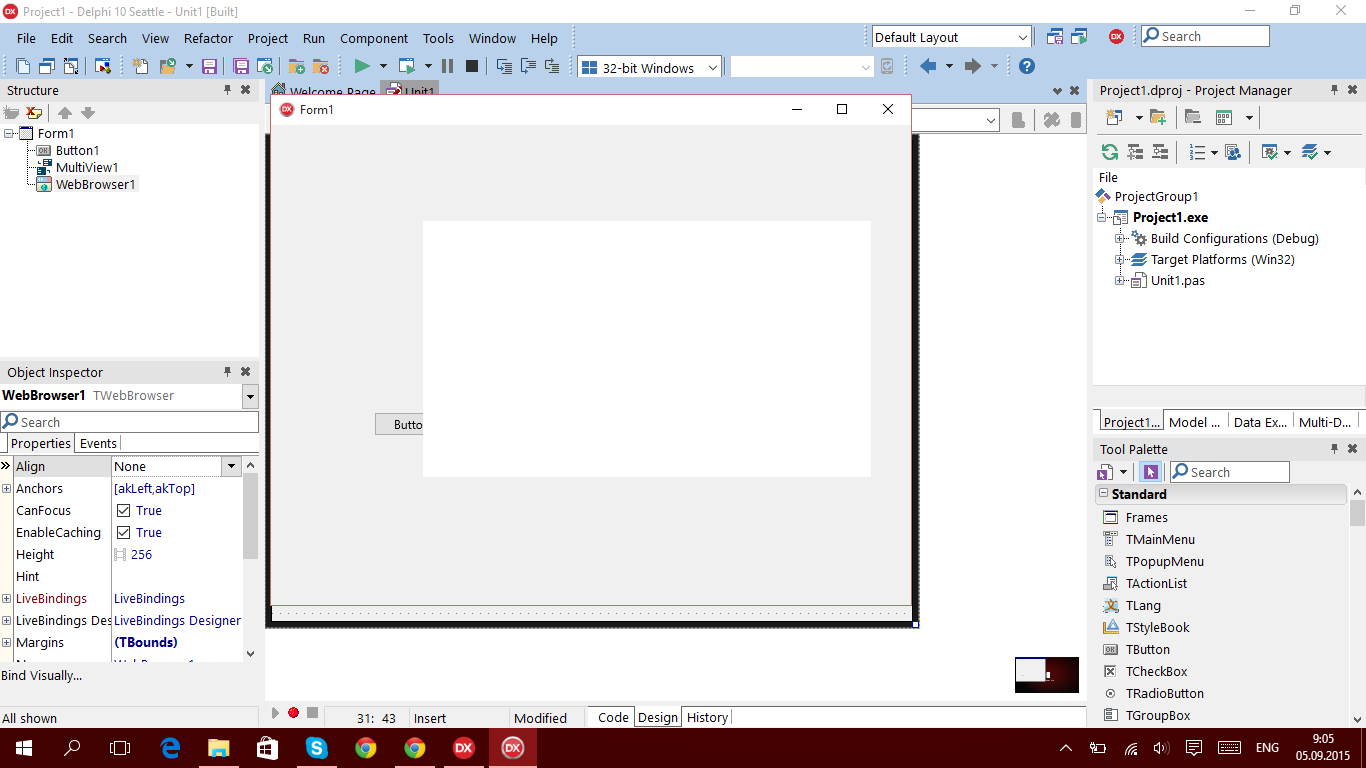Image resolution: width=1366 pixels, height=768 pixels.
Task: Click the Pause toolbar button
Action: coord(447,66)
